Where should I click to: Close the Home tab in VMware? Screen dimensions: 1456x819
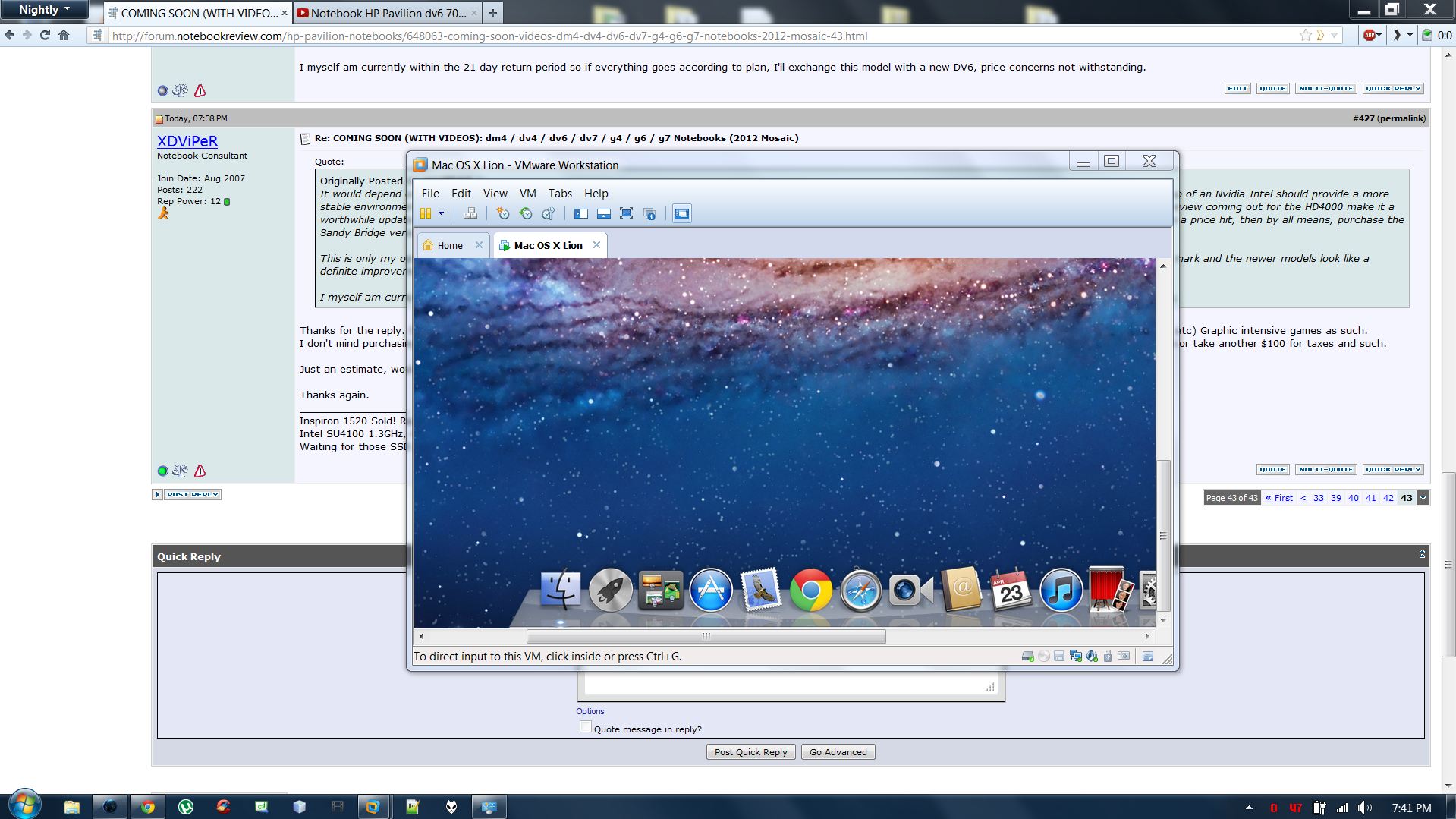(x=479, y=244)
